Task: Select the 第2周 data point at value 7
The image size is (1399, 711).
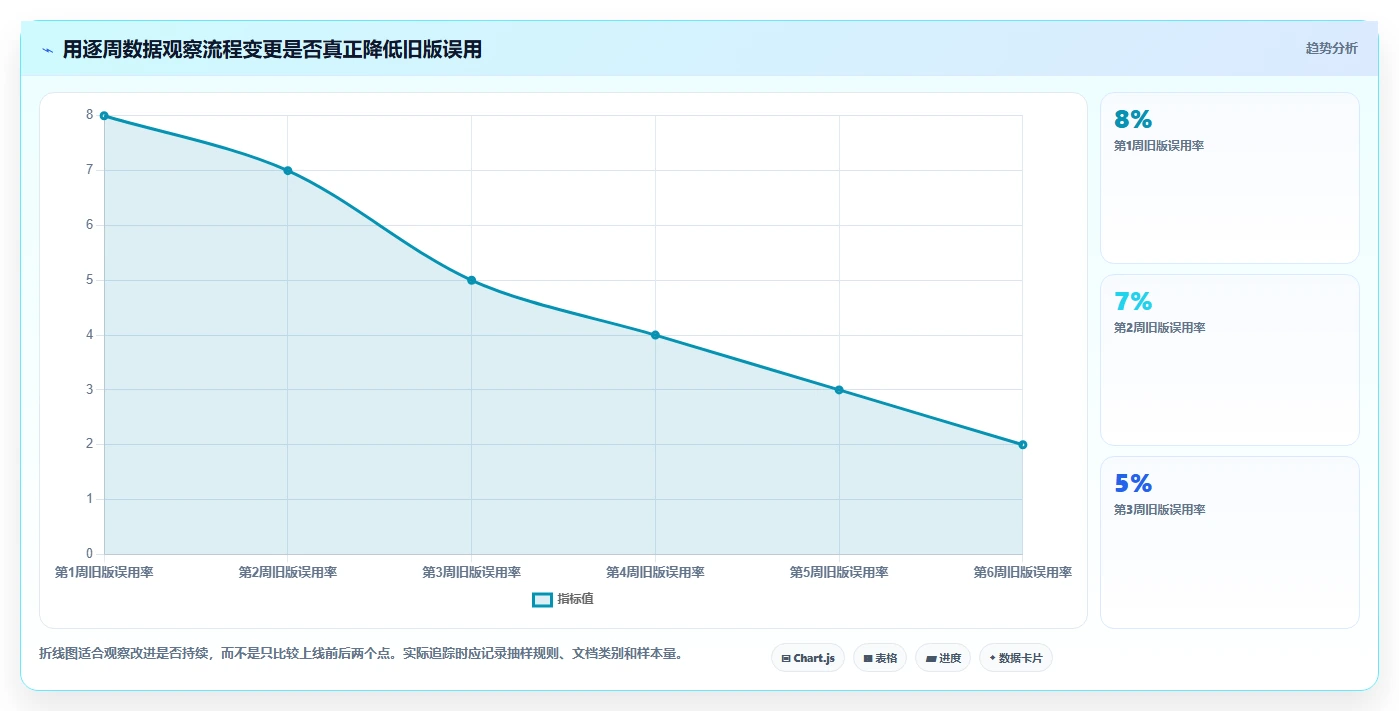Action: pos(288,171)
